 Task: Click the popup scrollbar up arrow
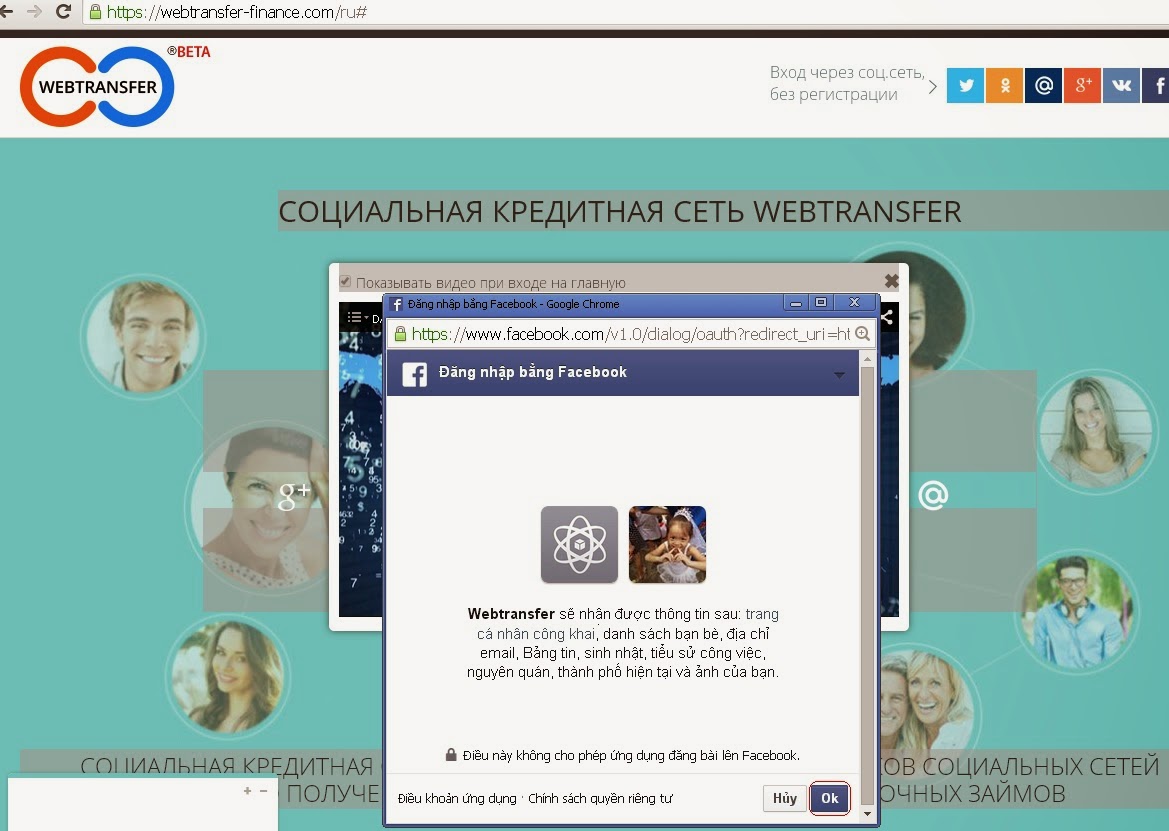pyautogui.click(x=867, y=359)
